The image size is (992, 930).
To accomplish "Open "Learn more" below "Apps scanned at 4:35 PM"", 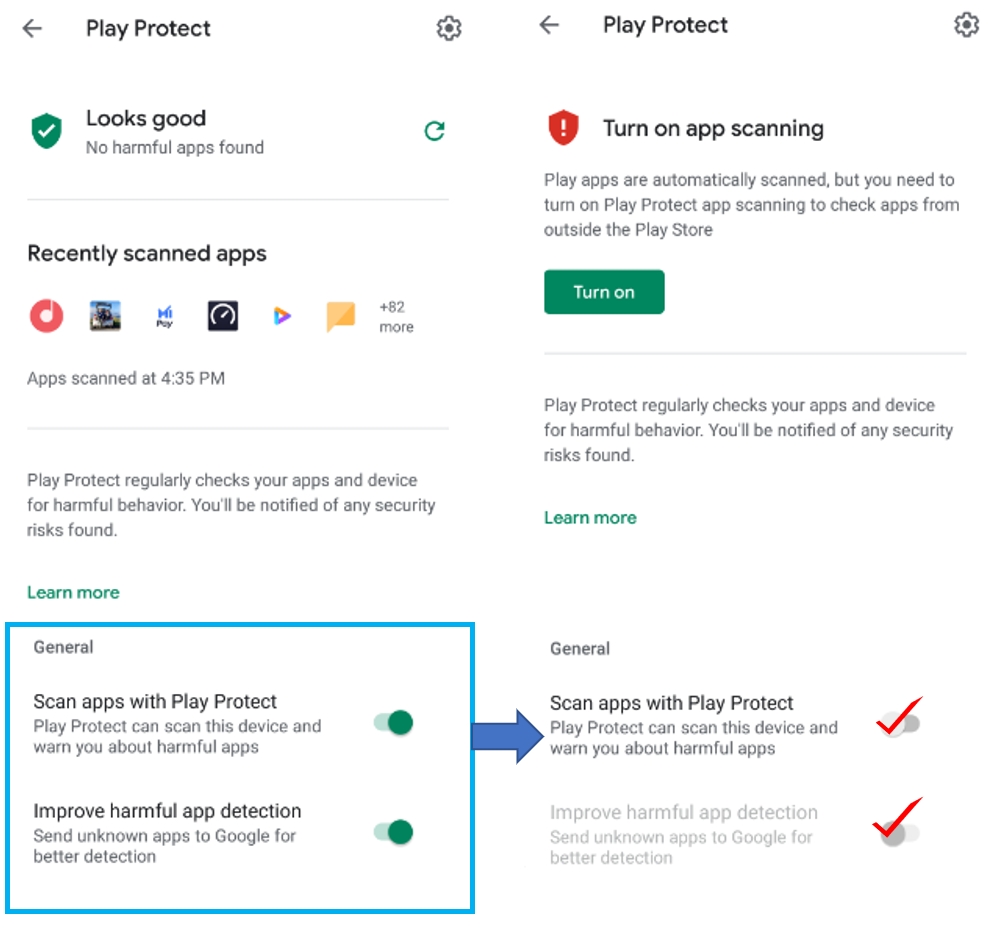I will click(x=73, y=592).
